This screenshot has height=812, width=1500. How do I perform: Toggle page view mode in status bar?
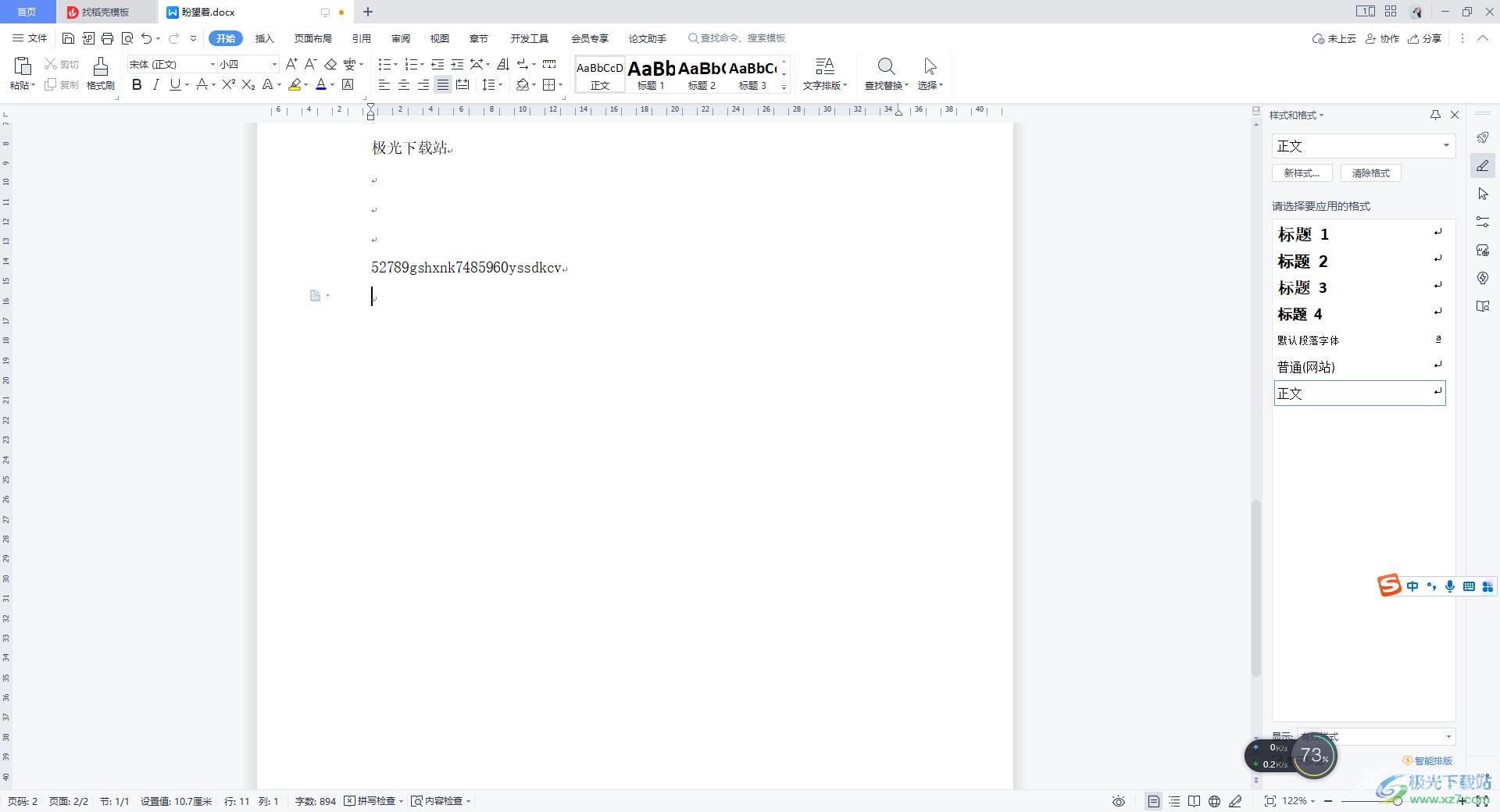tap(1154, 801)
